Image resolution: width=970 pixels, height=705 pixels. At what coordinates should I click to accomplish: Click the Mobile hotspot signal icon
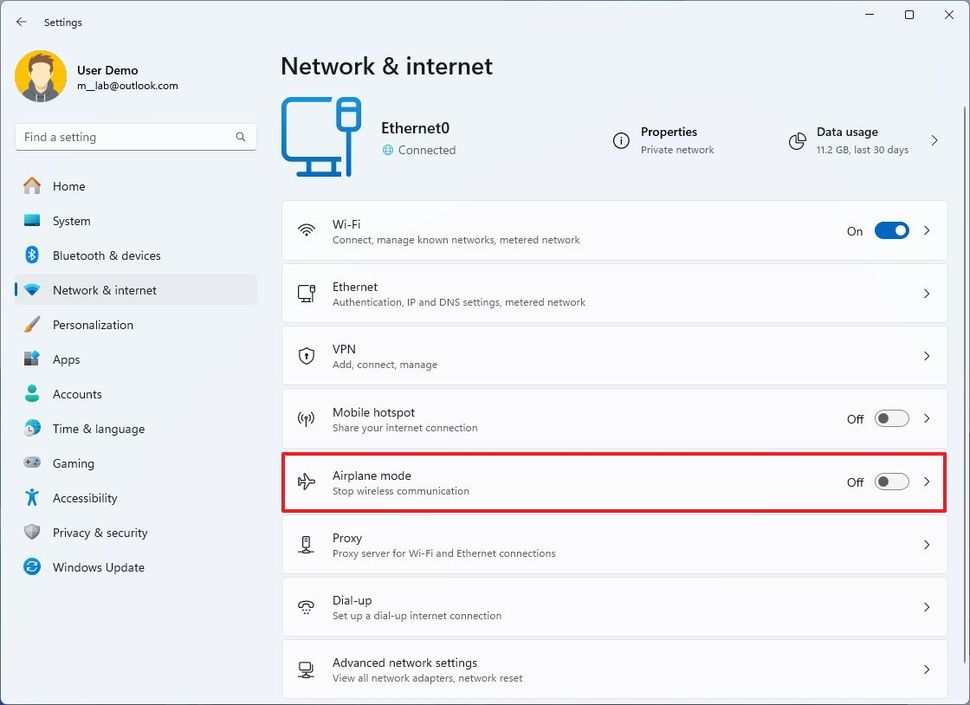click(306, 419)
